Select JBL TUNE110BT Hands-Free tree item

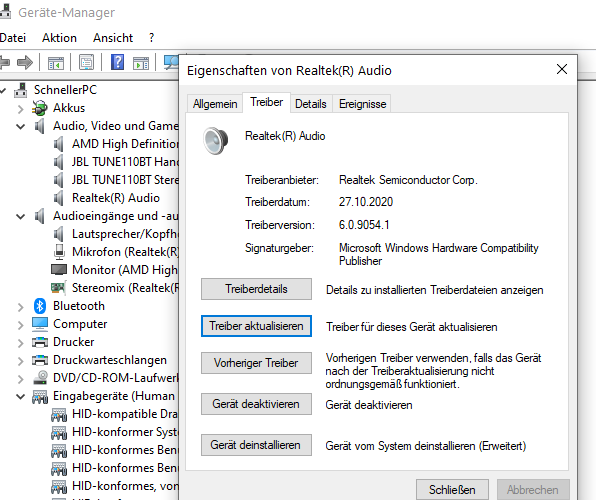click(x=125, y=162)
